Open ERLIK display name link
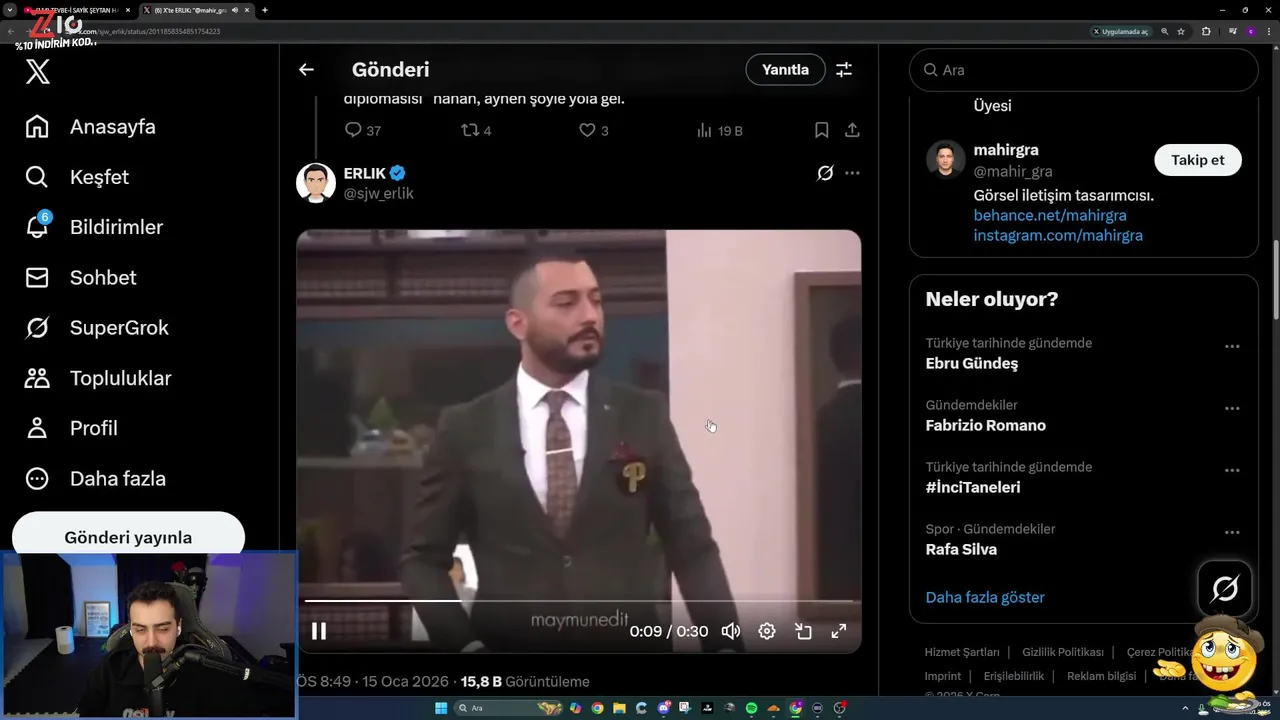Screen dimensions: 1280x720 [365, 173]
